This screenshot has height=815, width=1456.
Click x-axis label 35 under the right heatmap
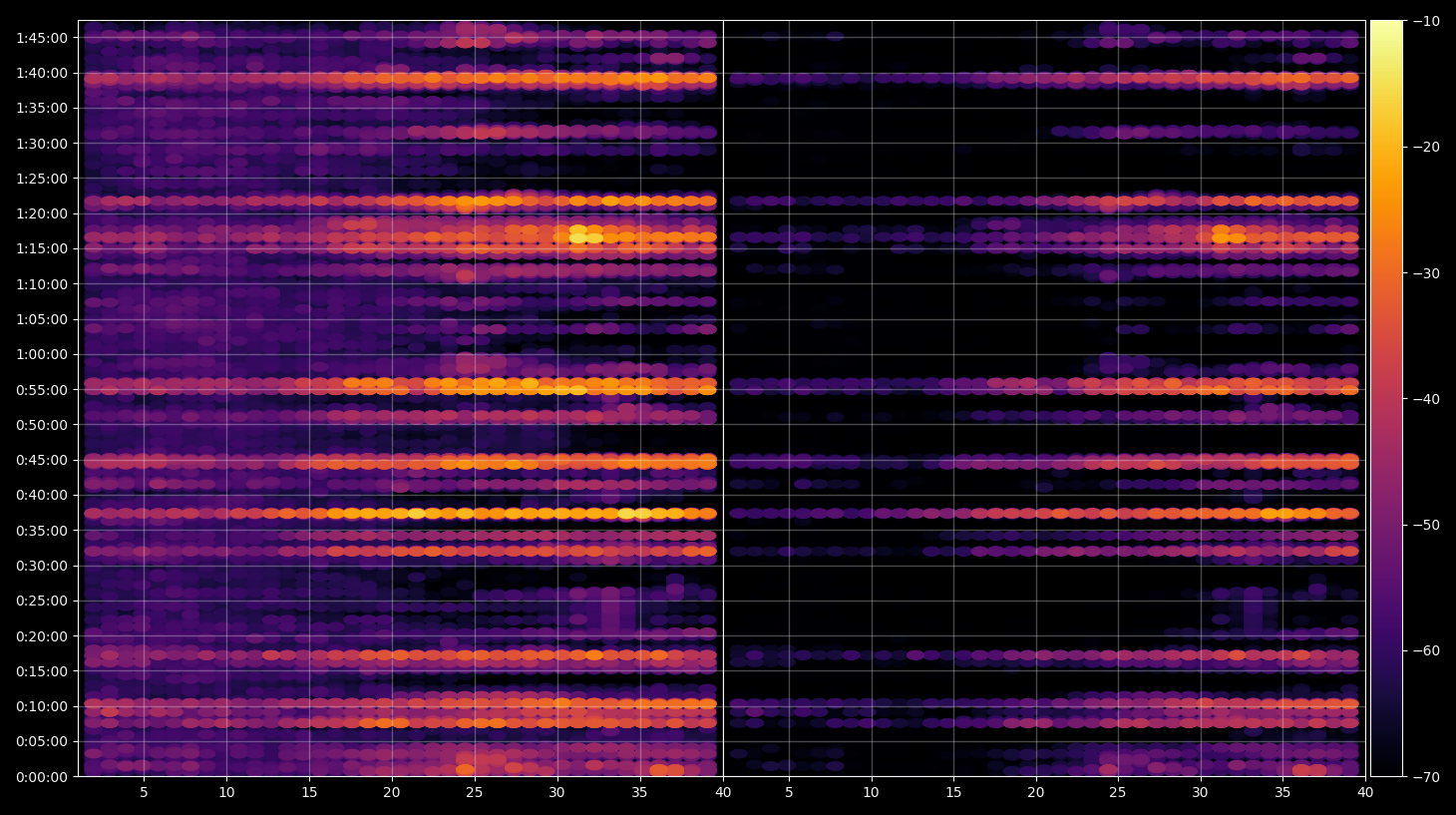(x=1282, y=793)
